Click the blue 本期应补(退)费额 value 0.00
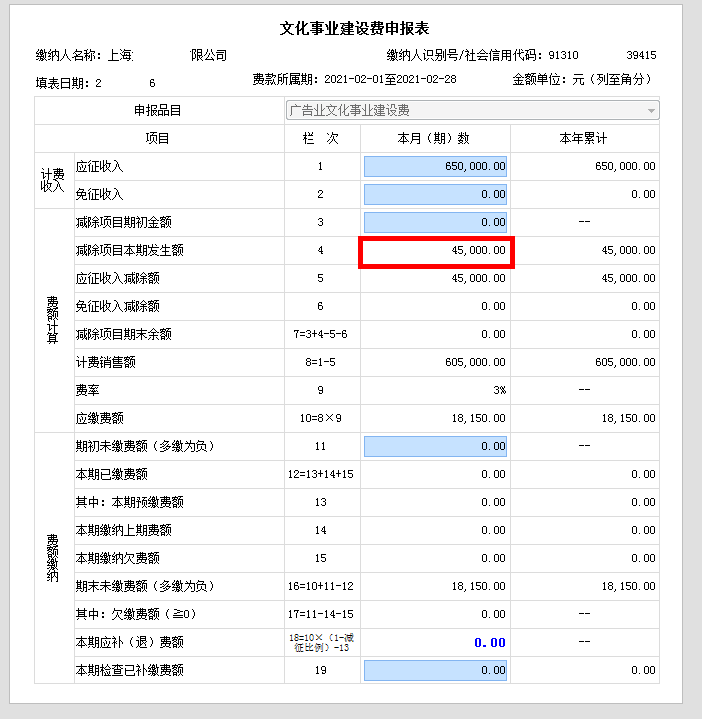Viewport: 702px width, 719px height. (490, 643)
